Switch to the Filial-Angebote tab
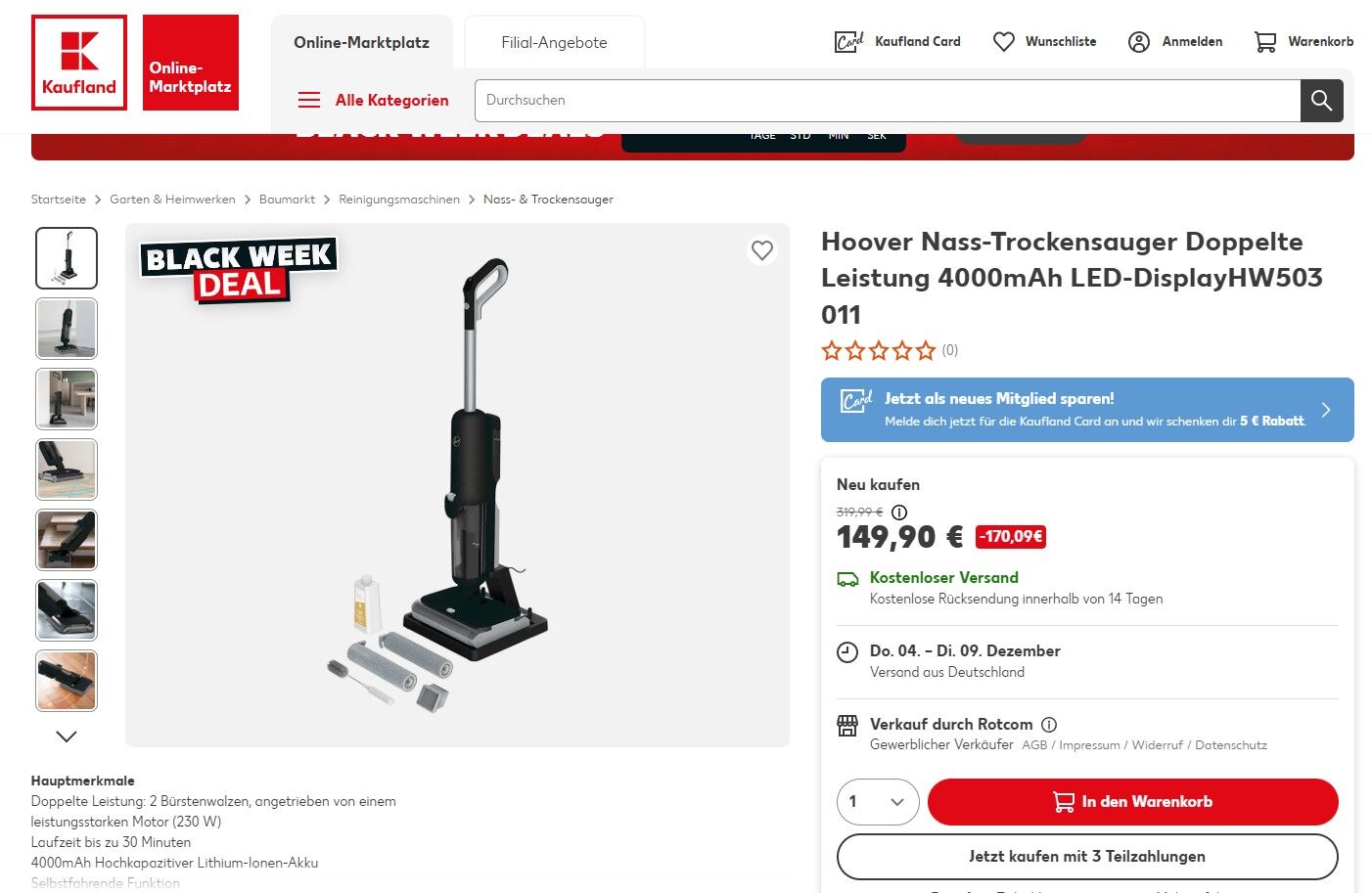Screen dimensions: 1372x893 click(554, 43)
